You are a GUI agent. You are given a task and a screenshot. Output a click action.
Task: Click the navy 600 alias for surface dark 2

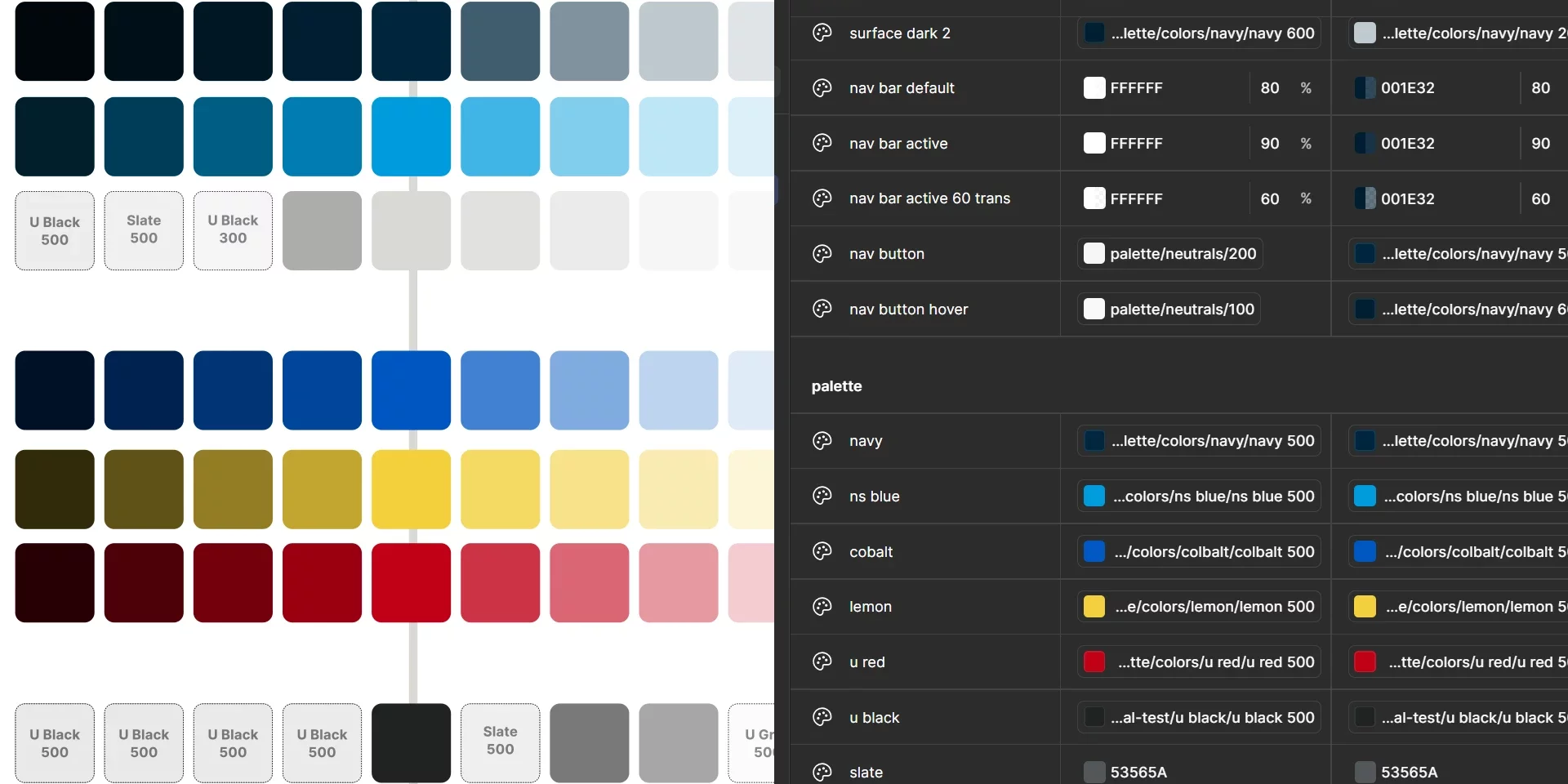[x=1199, y=33]
